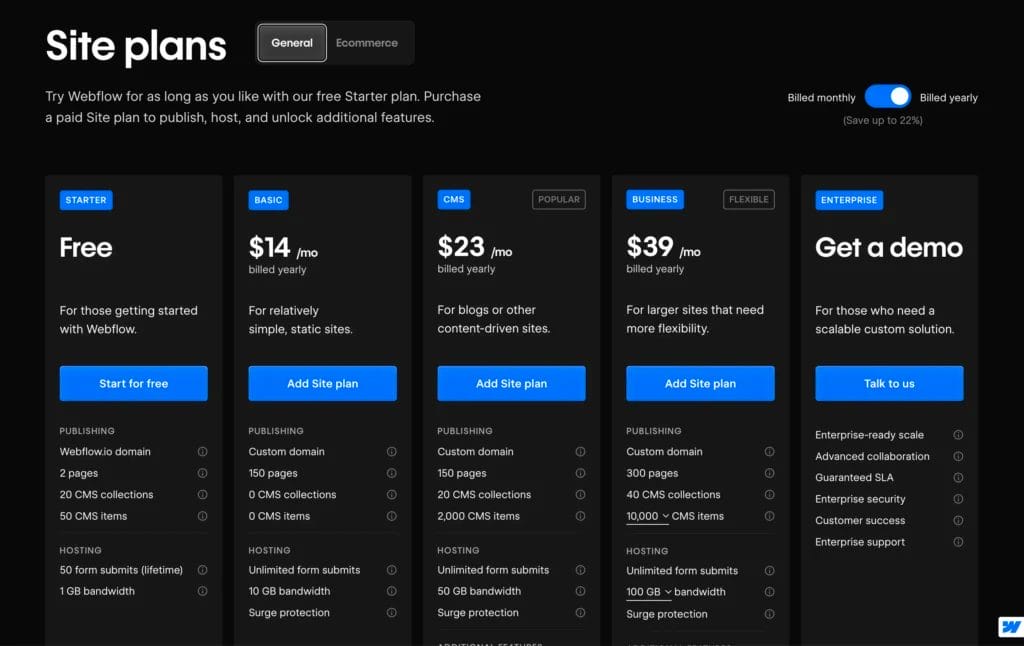Screen dimensions: 1024x646
Task: Click the Webflow logo in bottom corner
Action: coord(1010,626)
